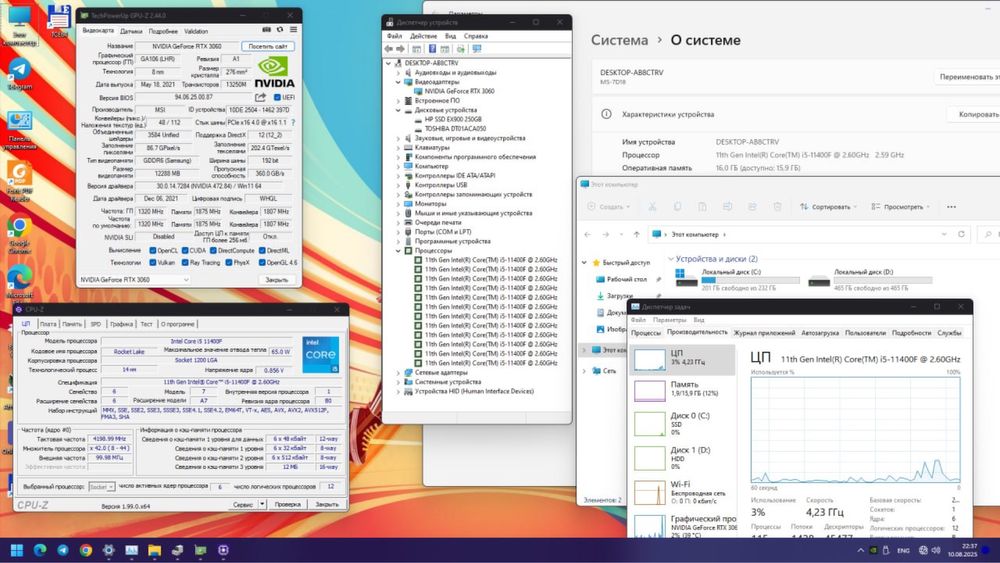The image size is (1000, 563).
Task: Click the Explorer Delete trash icon
Action: [777, 207]
